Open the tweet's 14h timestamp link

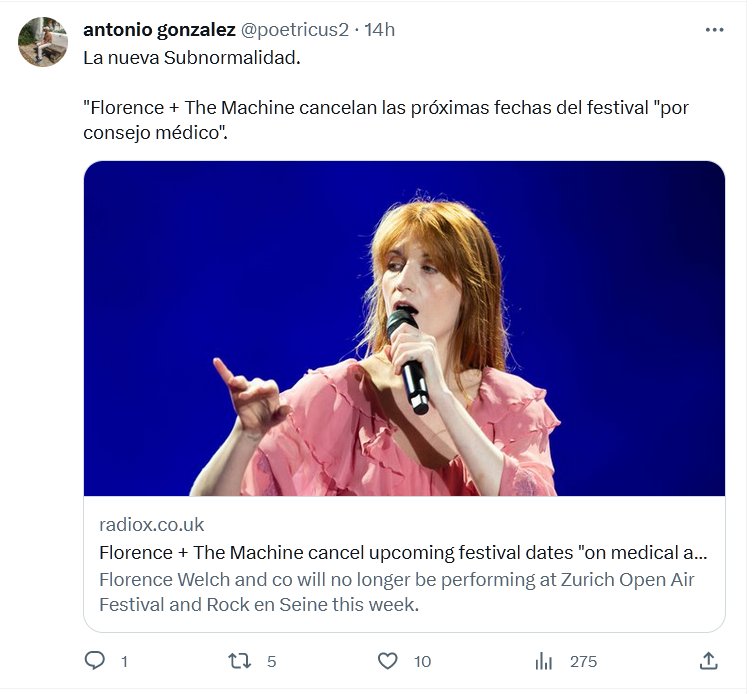pyautogui.click(x=380, y=30)
